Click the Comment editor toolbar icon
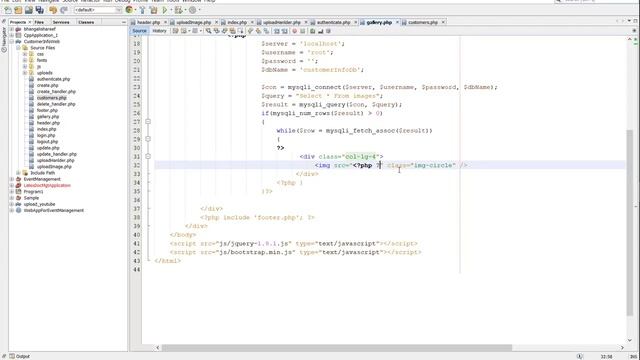 (313, 31)
